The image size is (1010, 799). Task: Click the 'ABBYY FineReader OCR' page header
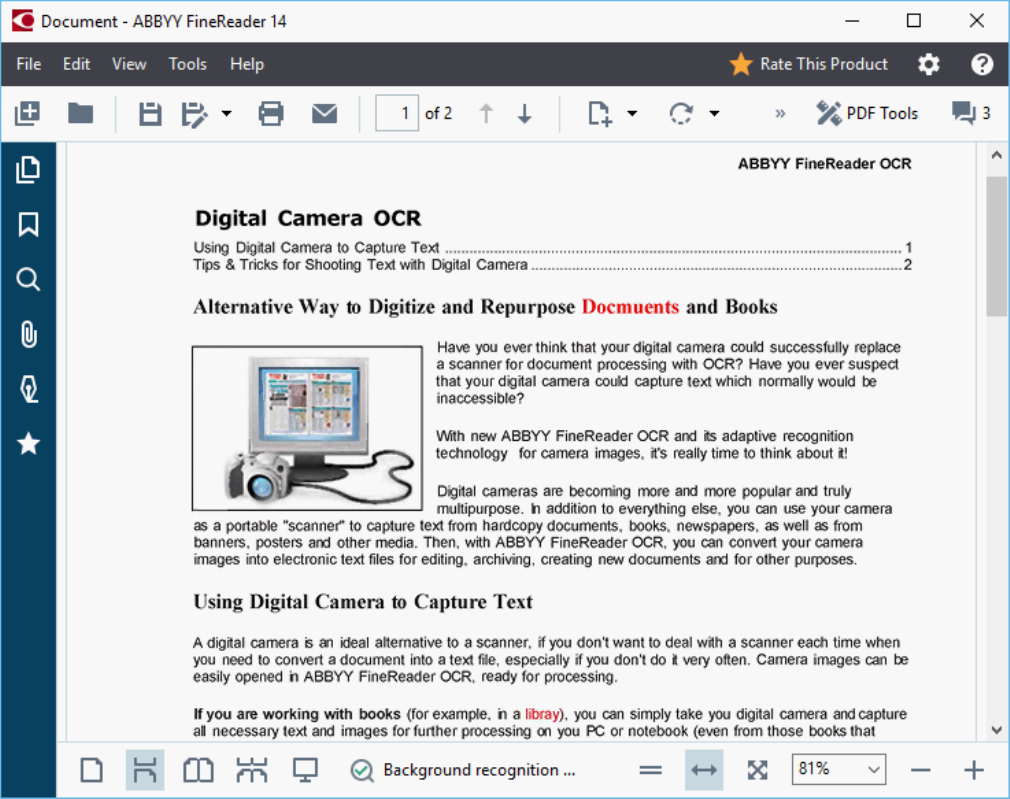[824, 164]
